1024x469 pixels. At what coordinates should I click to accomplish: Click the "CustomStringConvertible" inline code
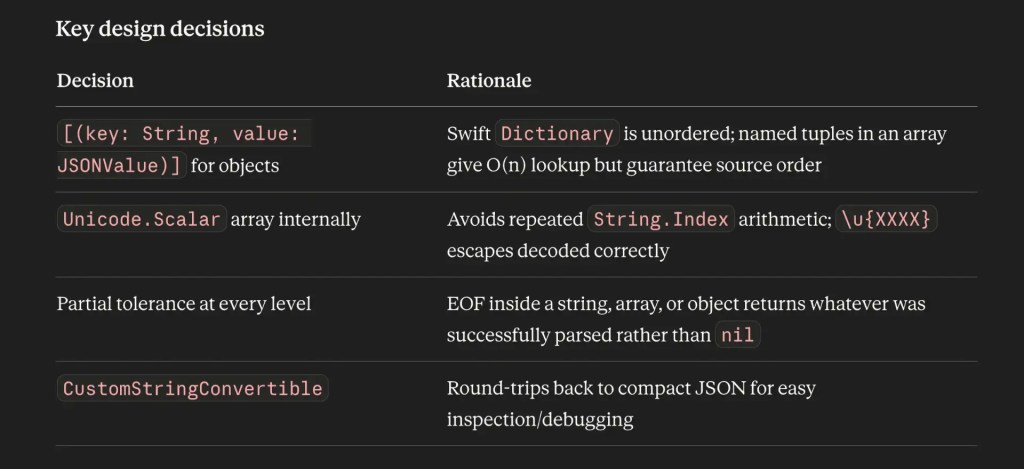tap(192, 389)
